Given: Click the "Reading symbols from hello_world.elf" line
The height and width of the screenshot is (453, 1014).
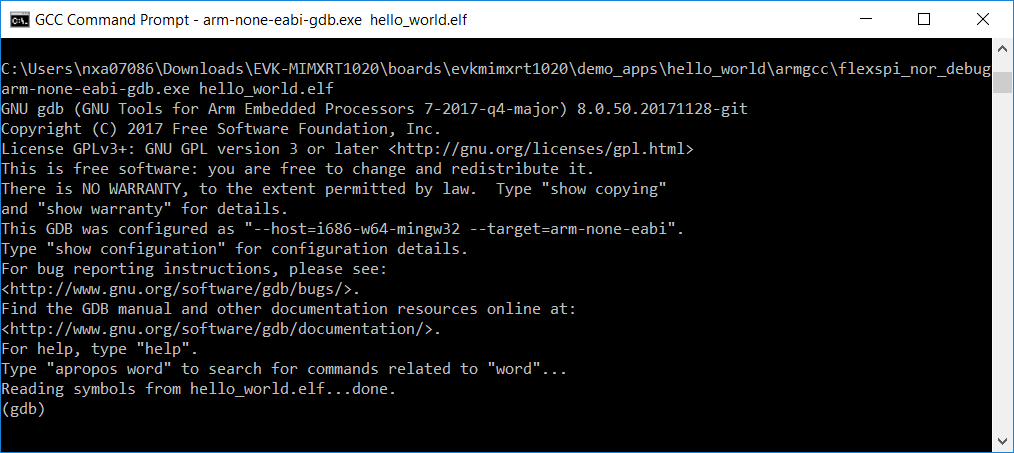Looking at the screenshot, I should pos(198,389).
